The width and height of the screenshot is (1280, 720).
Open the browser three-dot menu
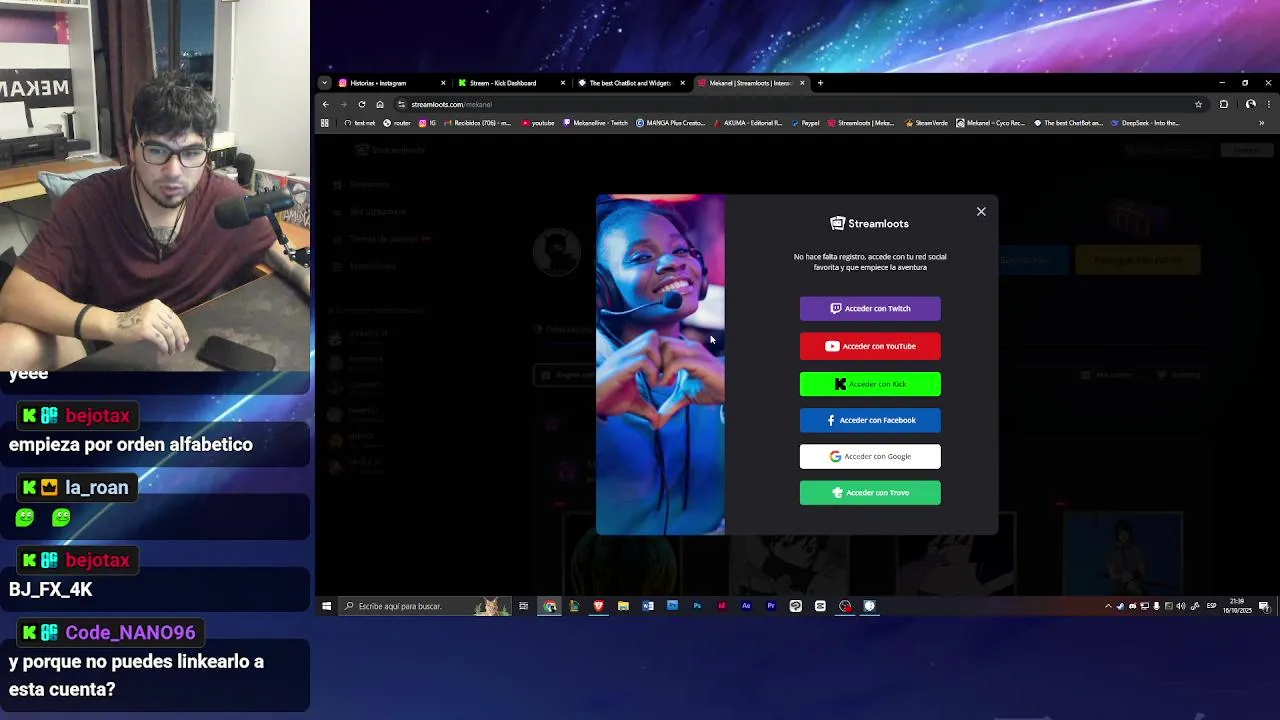tap(1269, 104)
